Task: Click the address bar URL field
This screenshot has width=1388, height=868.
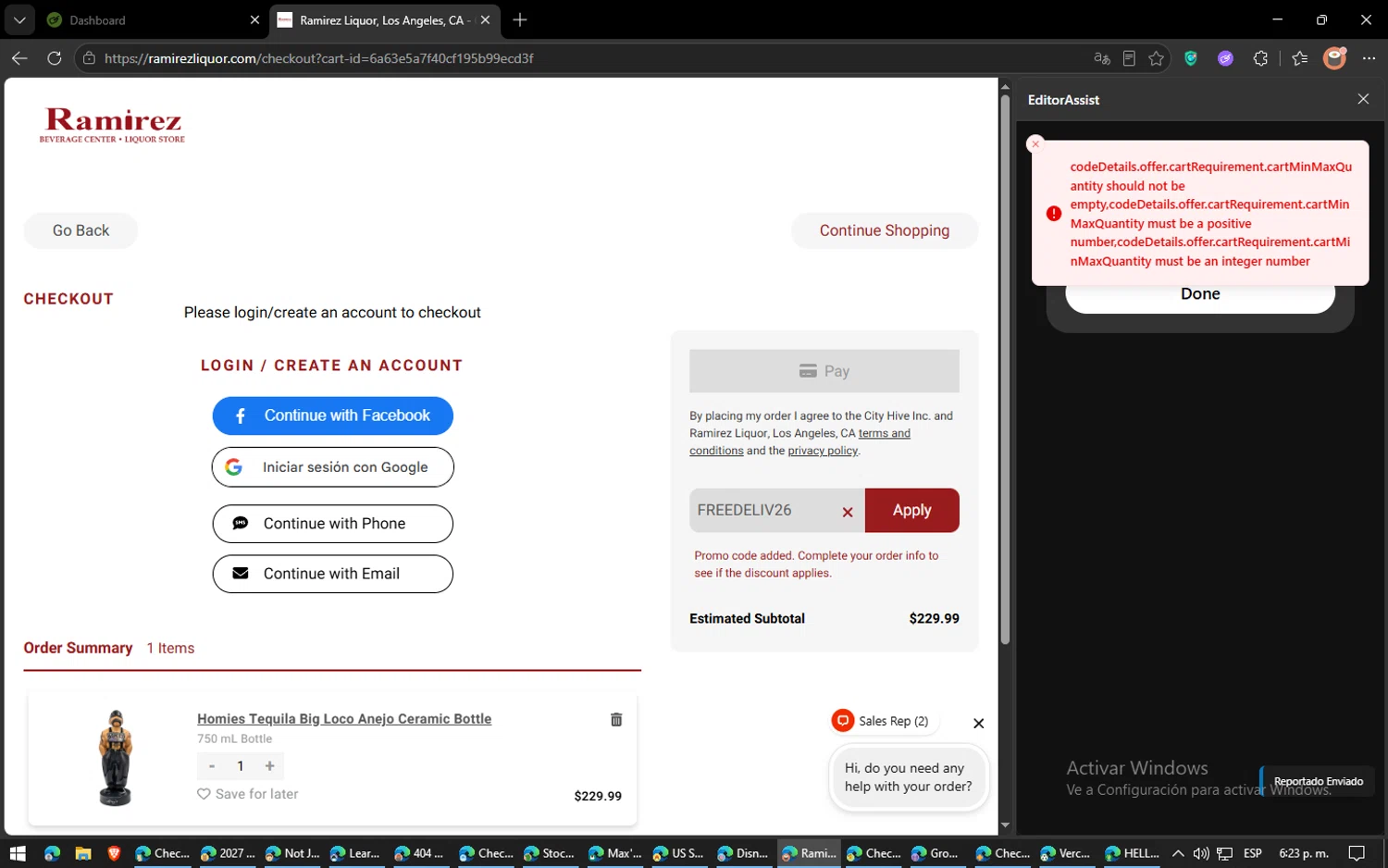Action: point(592,58)
